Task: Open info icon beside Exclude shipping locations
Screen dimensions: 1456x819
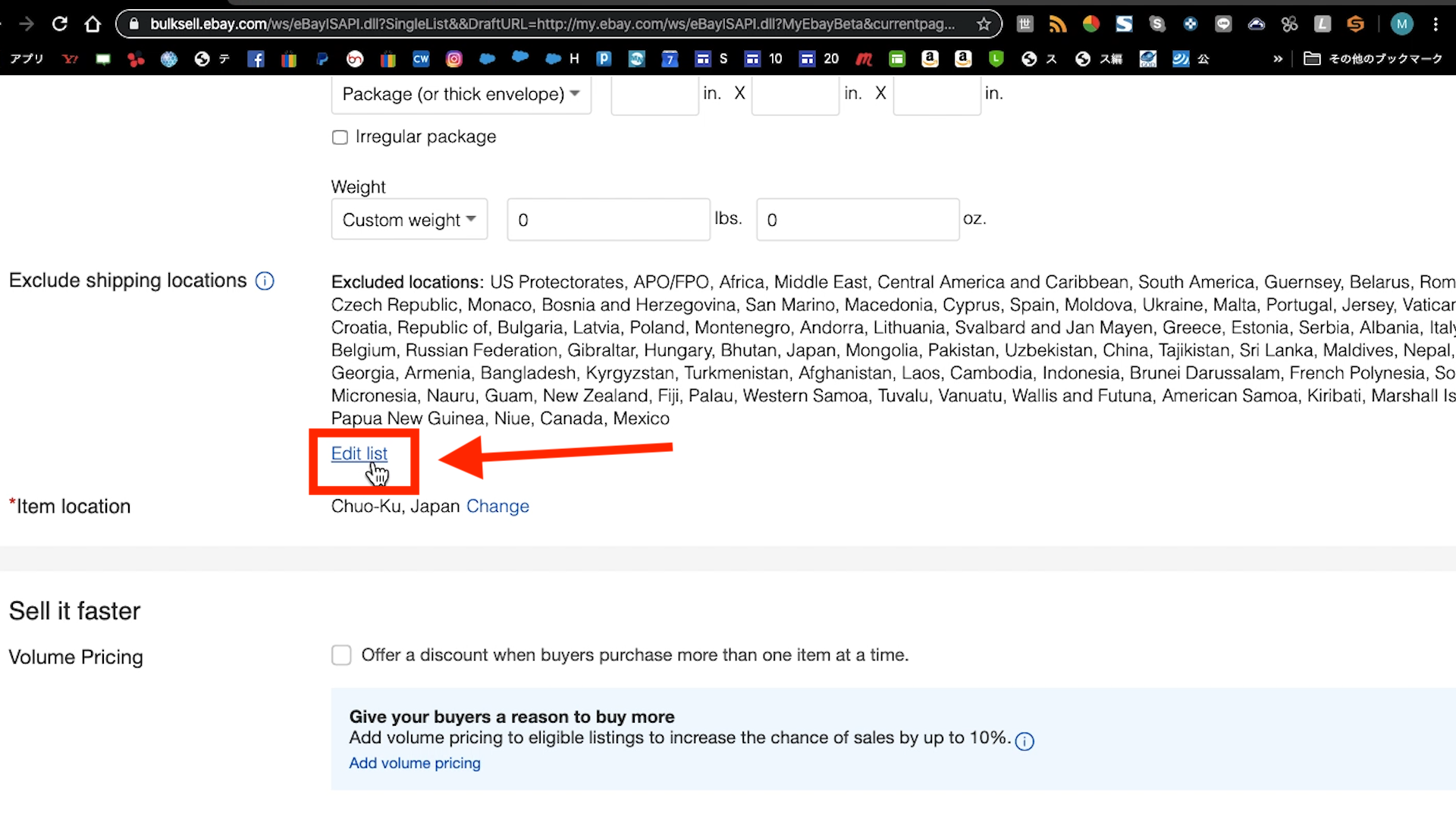Action: (265, 281)
